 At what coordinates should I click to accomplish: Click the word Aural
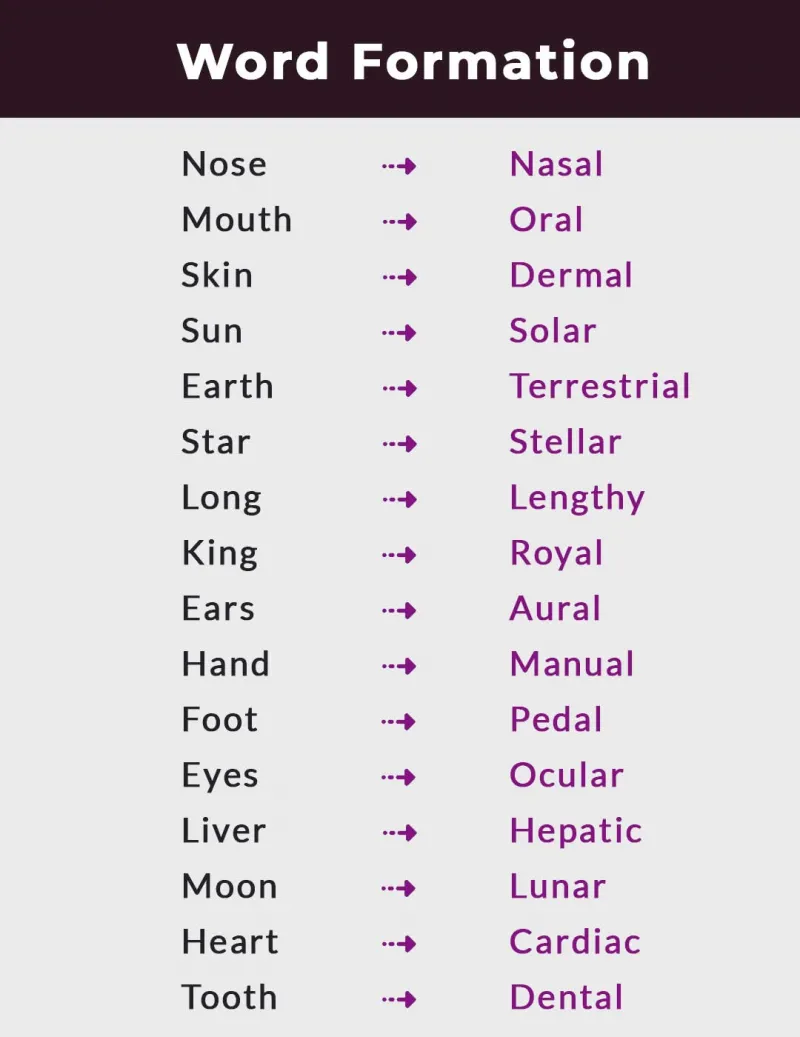tap(555, 608)
